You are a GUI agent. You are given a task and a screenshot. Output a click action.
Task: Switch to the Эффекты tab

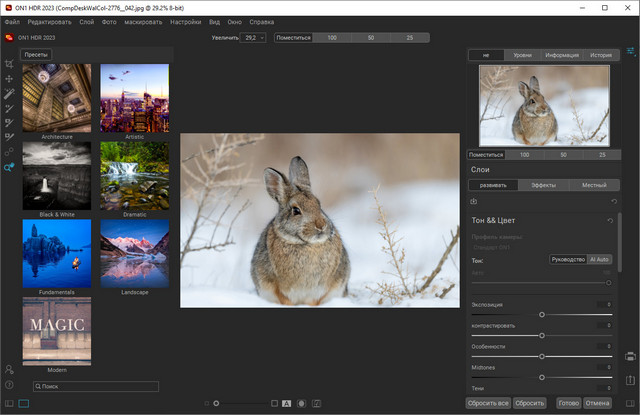[544, 185]
